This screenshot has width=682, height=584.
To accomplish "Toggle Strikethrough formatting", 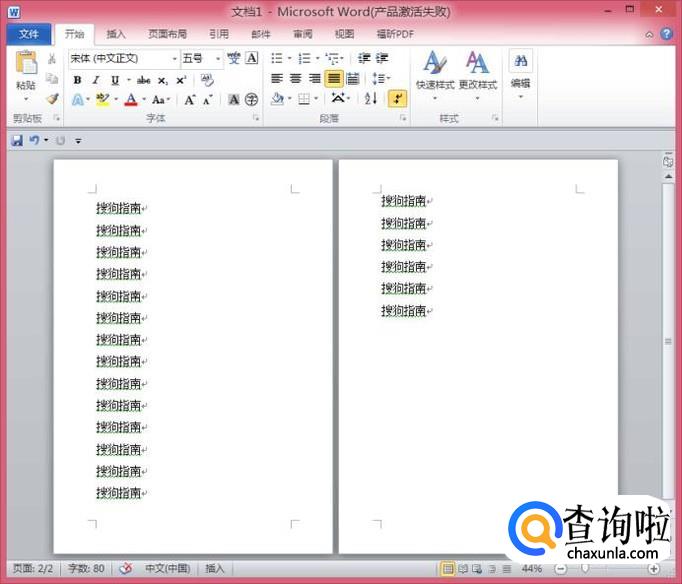I will click(x=144, y=80).
